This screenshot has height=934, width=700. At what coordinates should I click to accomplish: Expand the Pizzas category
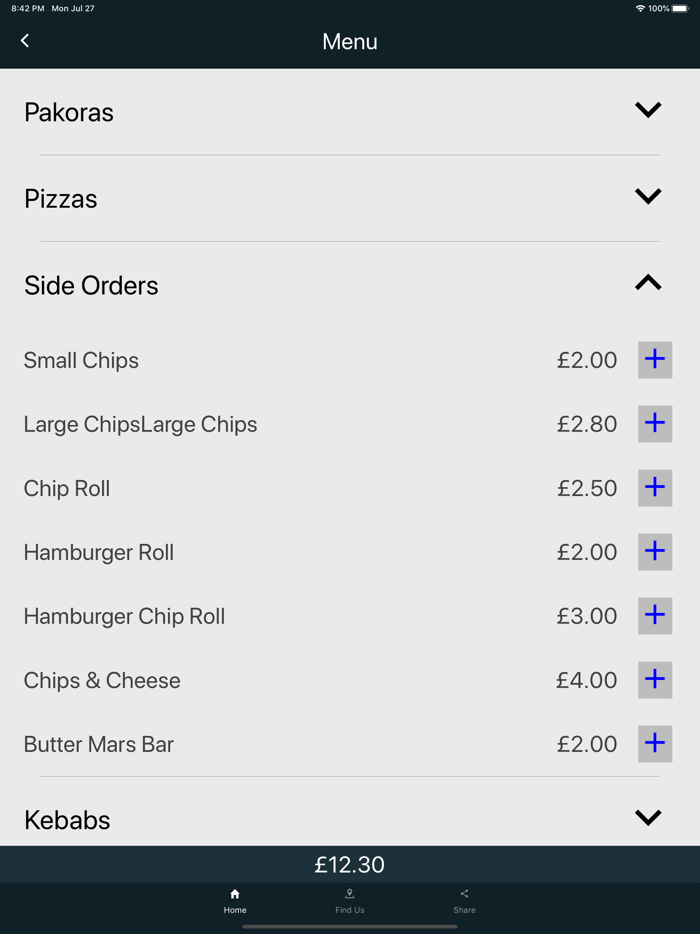(x=647, y=196)
